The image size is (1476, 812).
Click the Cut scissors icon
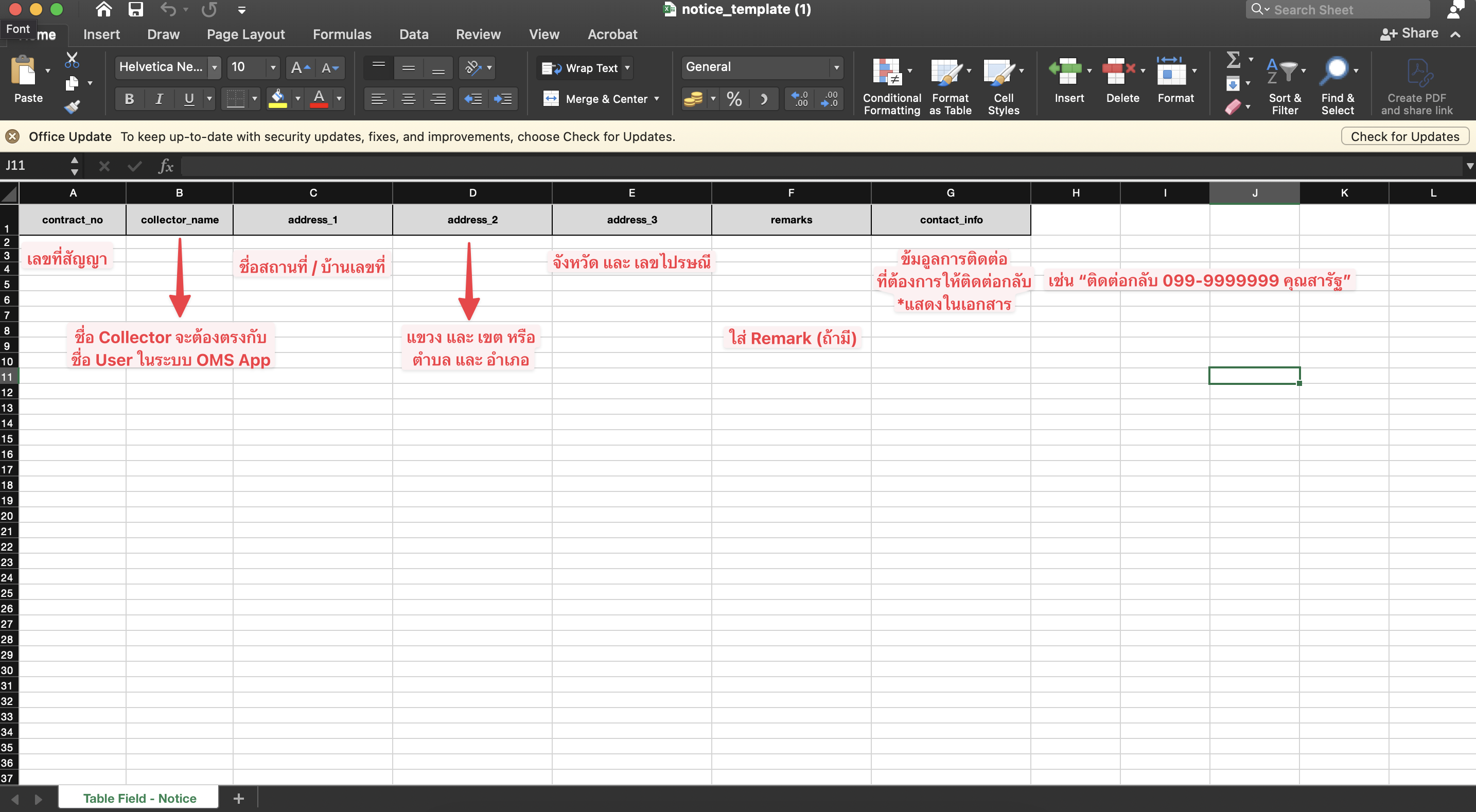click(x=72, y=60)
